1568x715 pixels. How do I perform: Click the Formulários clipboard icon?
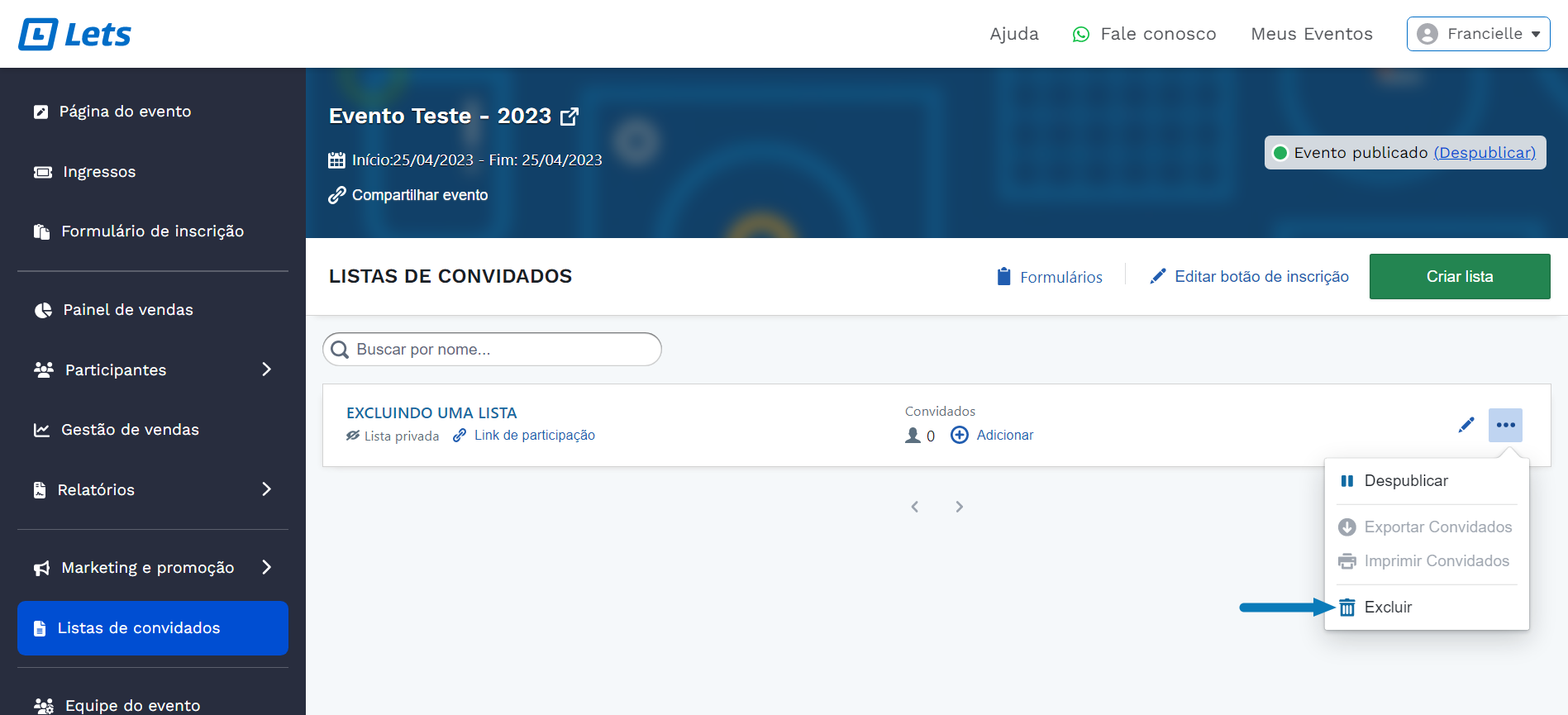[x=1003, y=277]
